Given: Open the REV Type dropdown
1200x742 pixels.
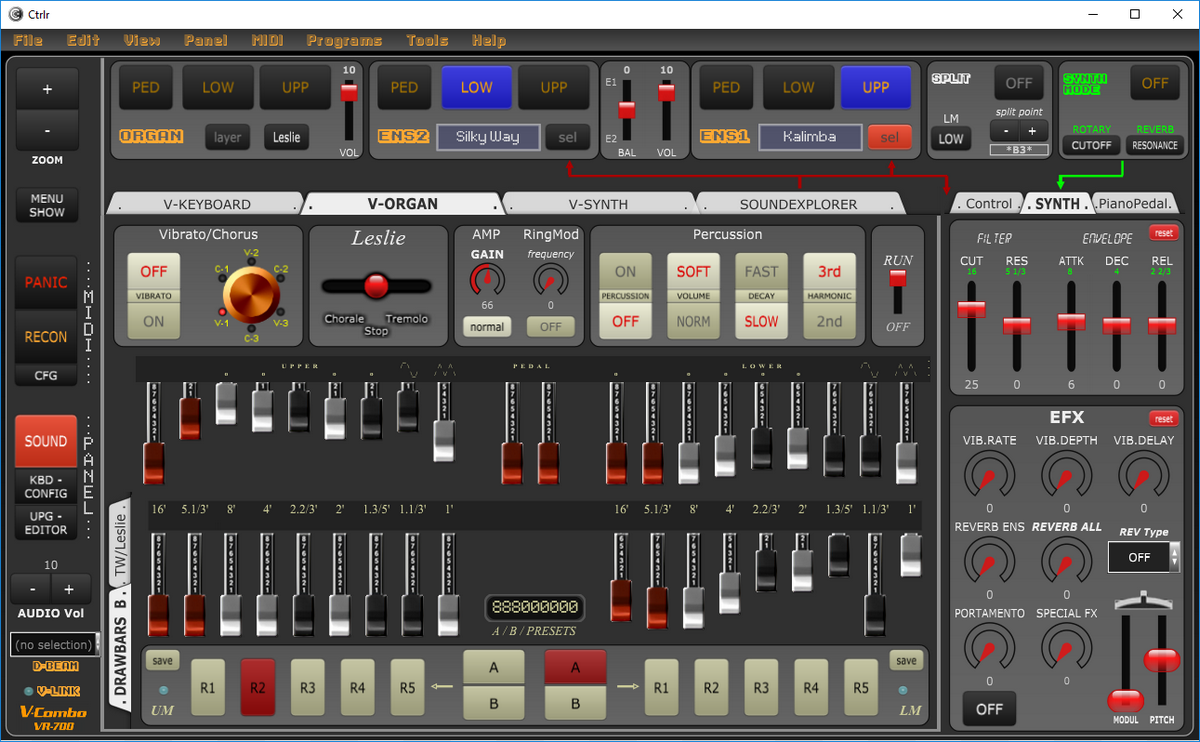Looking at the screenshot, I should pos(1144,557).
